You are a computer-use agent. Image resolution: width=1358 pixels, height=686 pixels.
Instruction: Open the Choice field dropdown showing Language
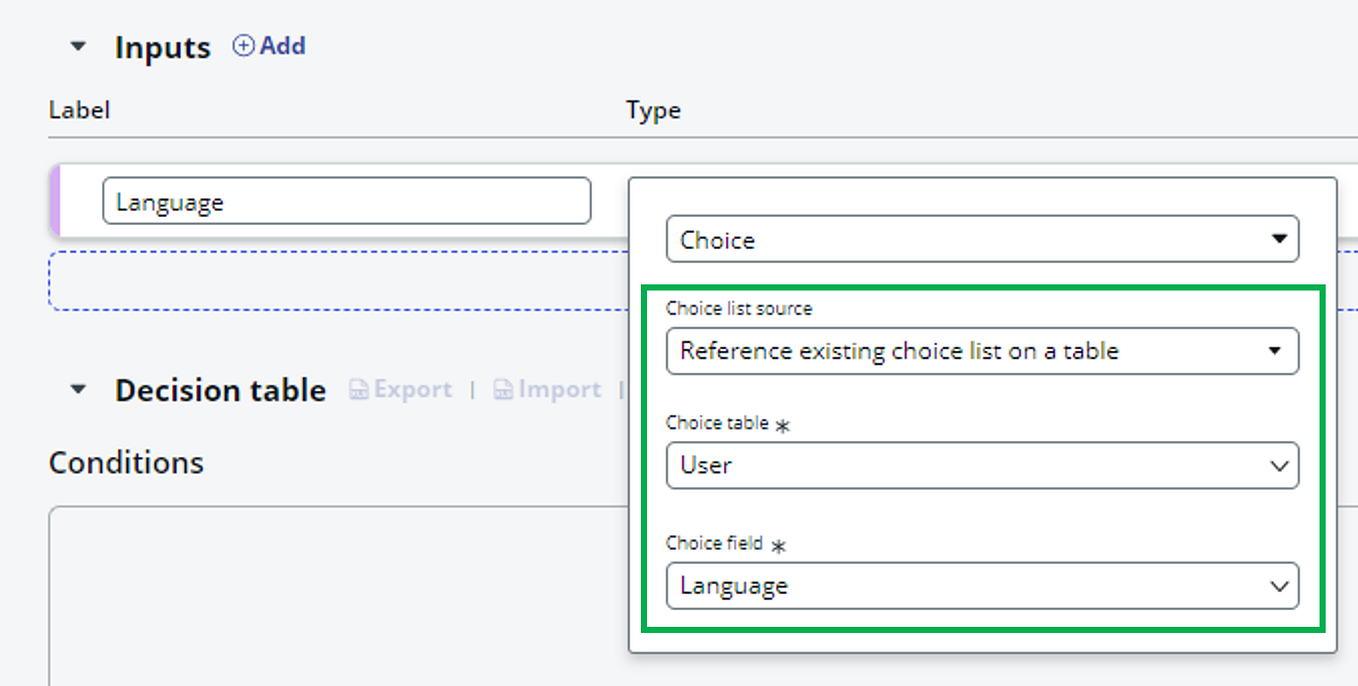(982, 586)
